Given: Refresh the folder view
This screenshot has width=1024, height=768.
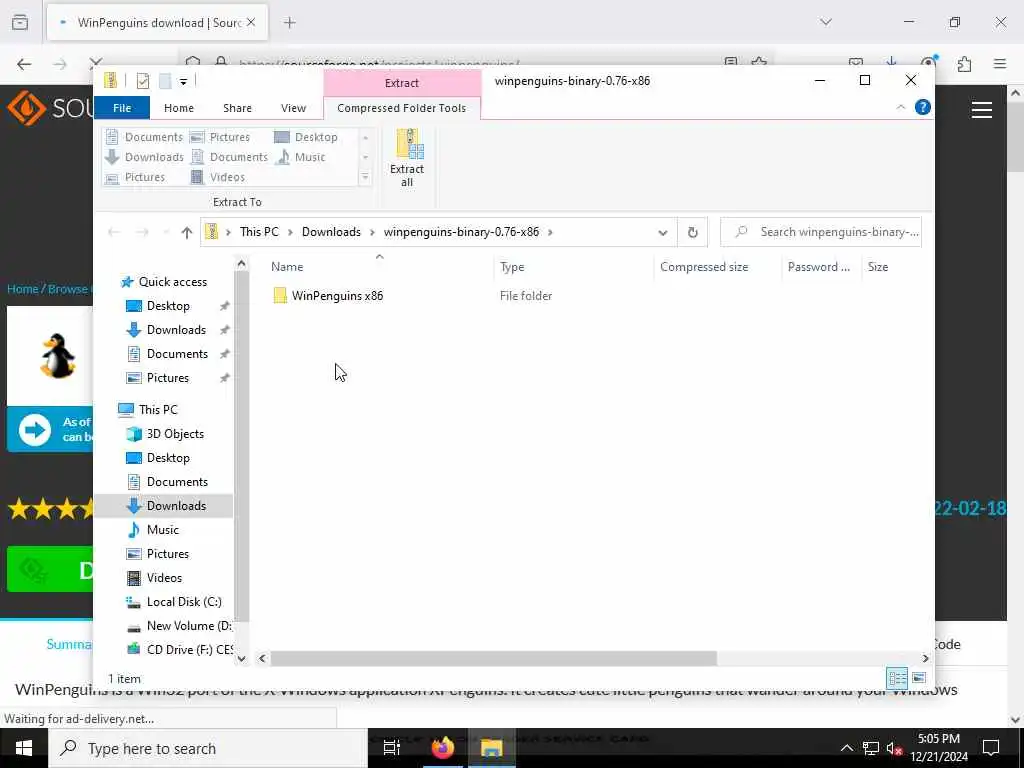Looking at the screenshot, I should 692,232.
